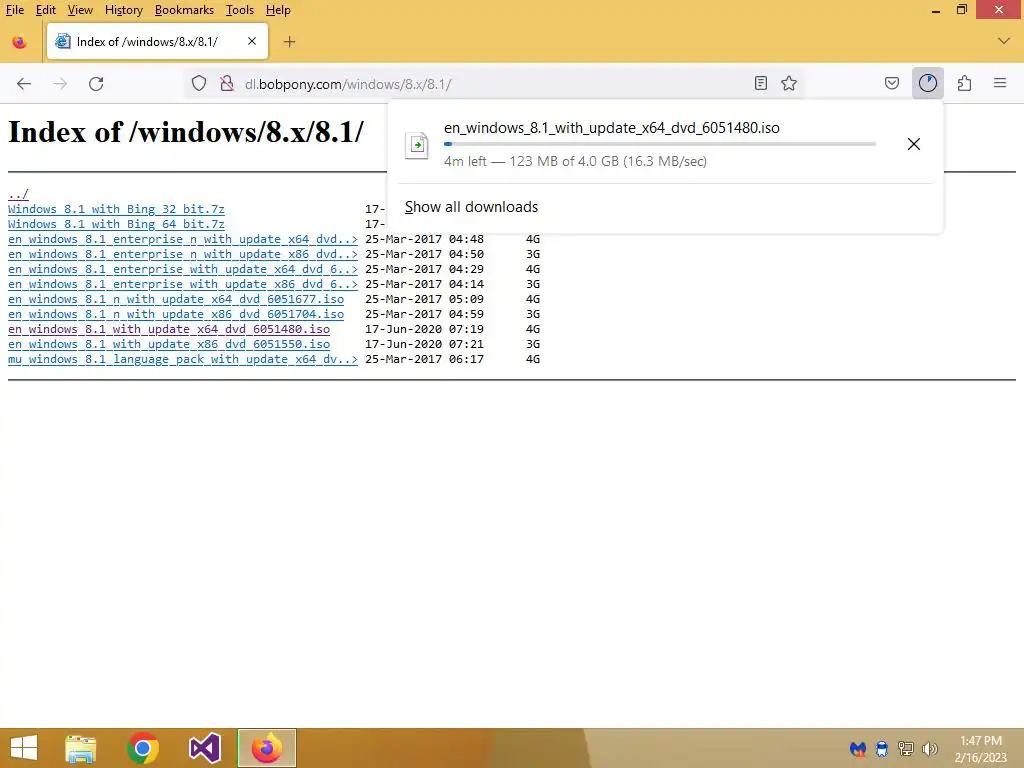Image resolution: width=1024 pixels, height=768 pixels.
Task: Open the File menu
Action: (15, 10)
